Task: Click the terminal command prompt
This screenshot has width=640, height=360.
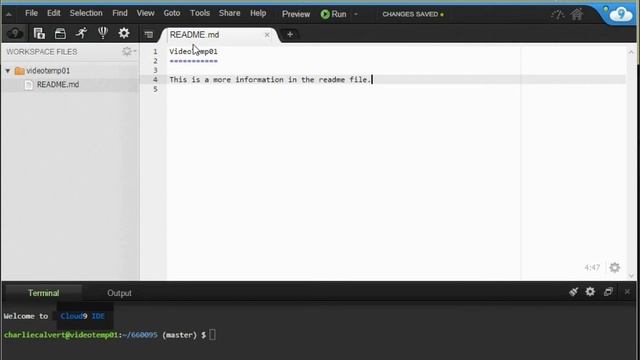Action: coord(110,335)
